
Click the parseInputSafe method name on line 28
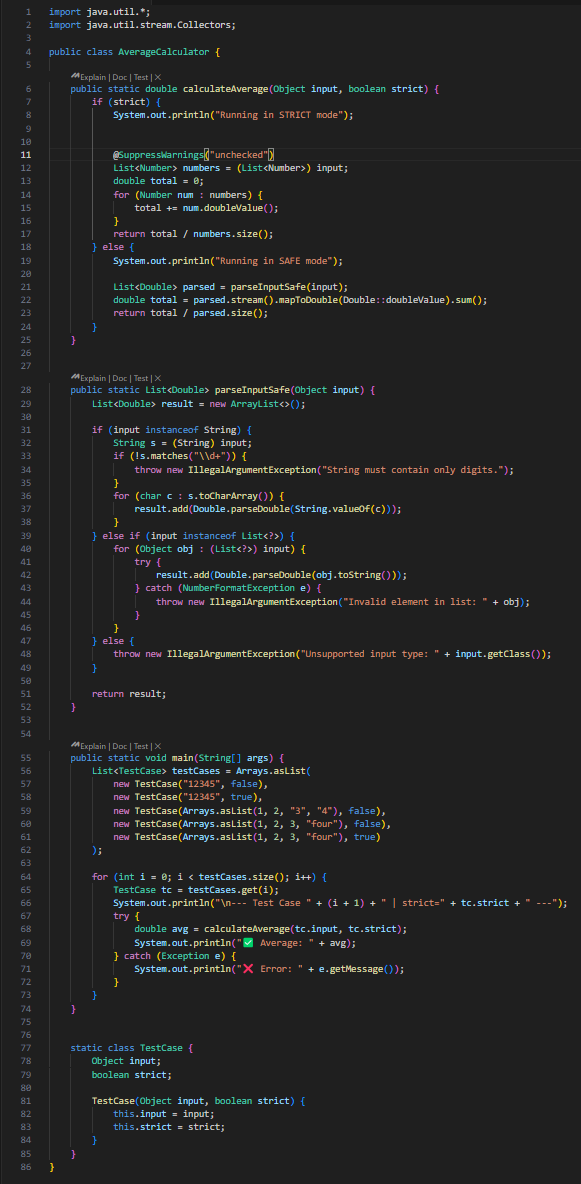pyautogui.click(x=252, y=390)
